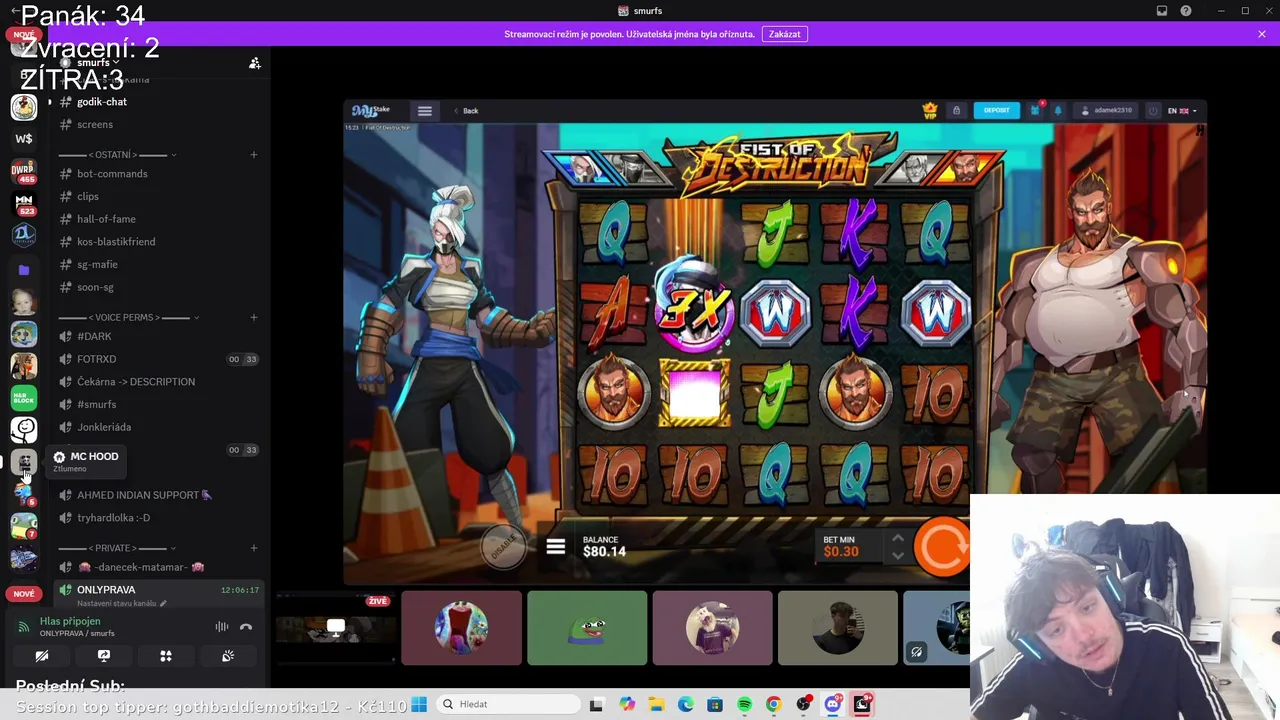Open Discord help icon in title bar
The image size is (1280, 720).
click(x=1186, y=11)
